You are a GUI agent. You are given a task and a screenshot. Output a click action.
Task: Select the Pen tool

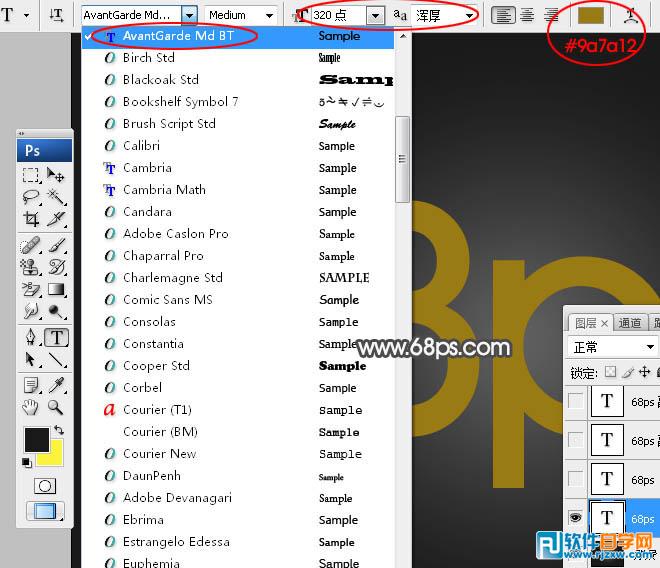[x=30, y=337]
